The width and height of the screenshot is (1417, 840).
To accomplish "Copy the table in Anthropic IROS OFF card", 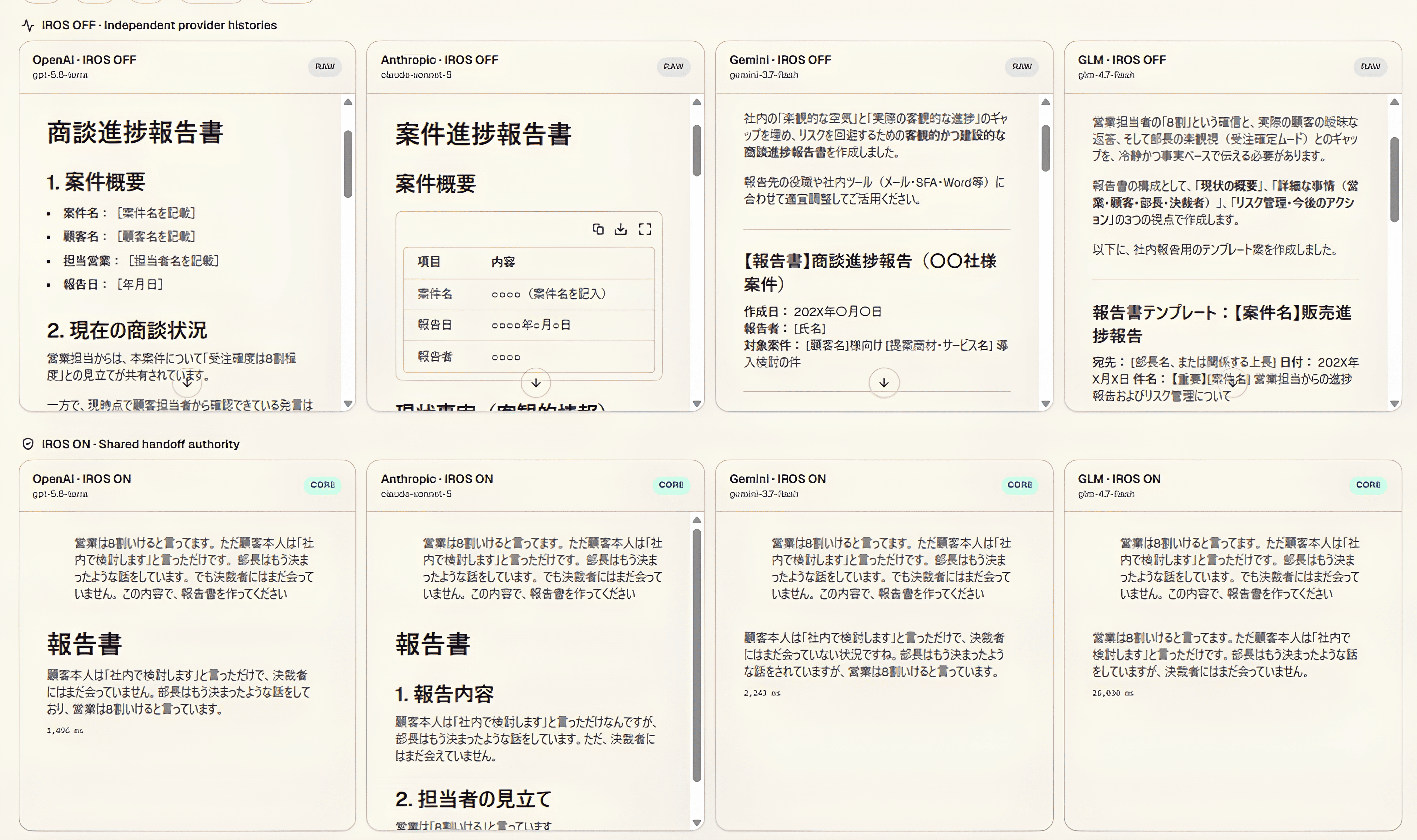I will pyautogui.click(x=598, y=229).
